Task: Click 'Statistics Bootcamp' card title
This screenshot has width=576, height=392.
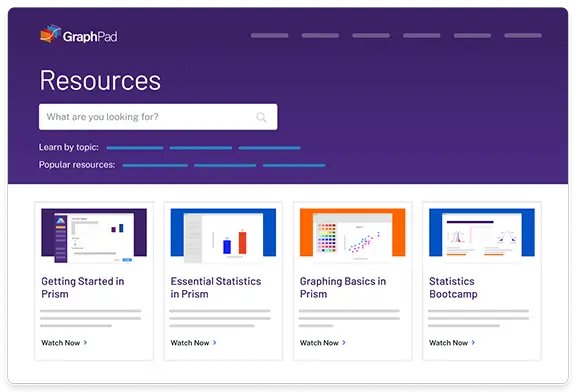Action: (453, 288)
